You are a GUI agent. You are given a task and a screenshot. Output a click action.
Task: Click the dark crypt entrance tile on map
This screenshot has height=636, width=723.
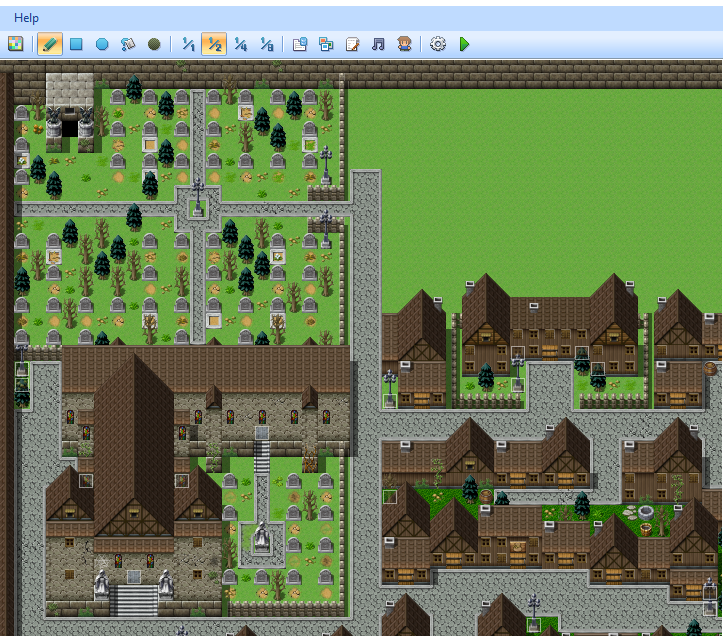pos(70,127)
